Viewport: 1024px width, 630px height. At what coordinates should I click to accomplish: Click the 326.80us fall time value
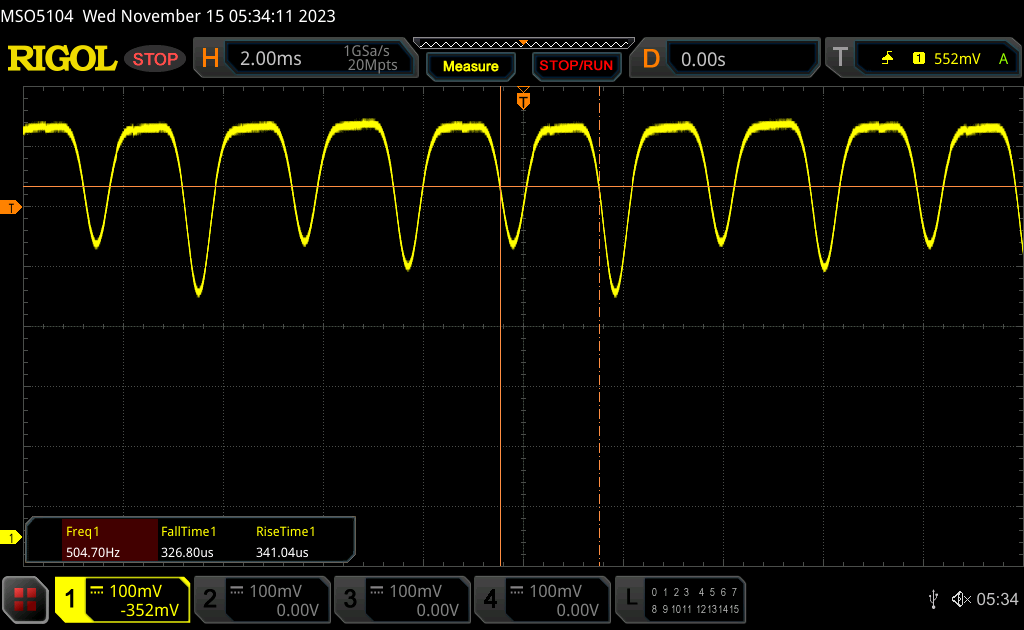pos(187,552)
